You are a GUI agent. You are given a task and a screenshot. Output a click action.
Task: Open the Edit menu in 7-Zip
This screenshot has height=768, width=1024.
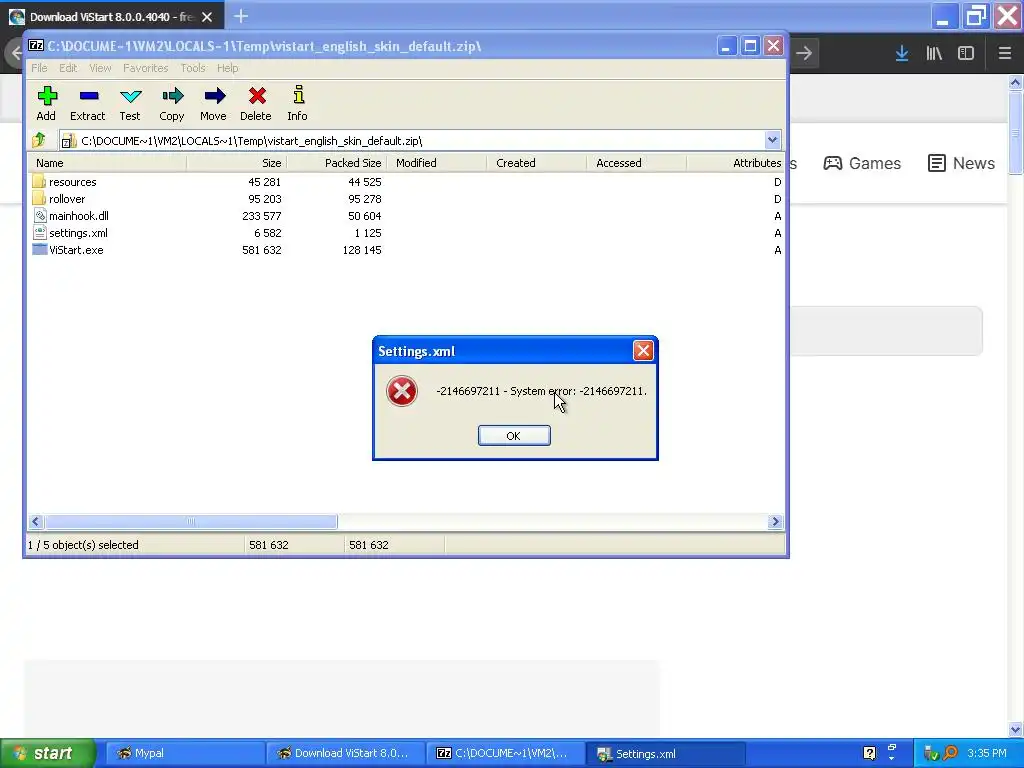(68, 68)
